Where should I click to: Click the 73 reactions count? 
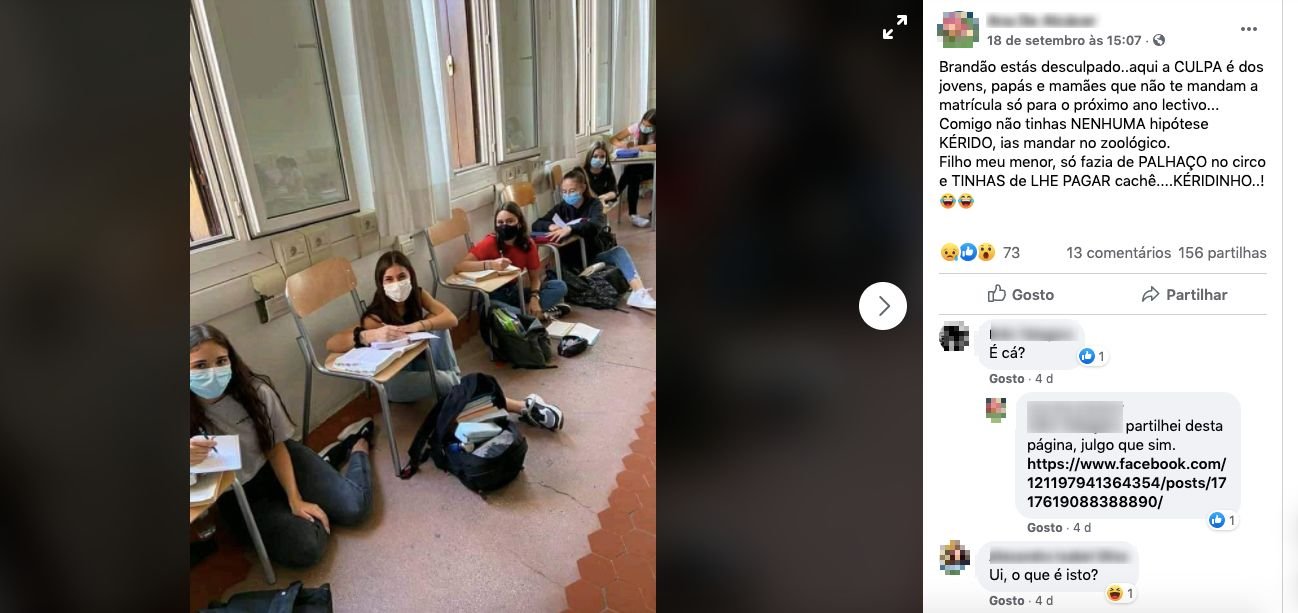pyautogui.click(x=1011, y=253)
